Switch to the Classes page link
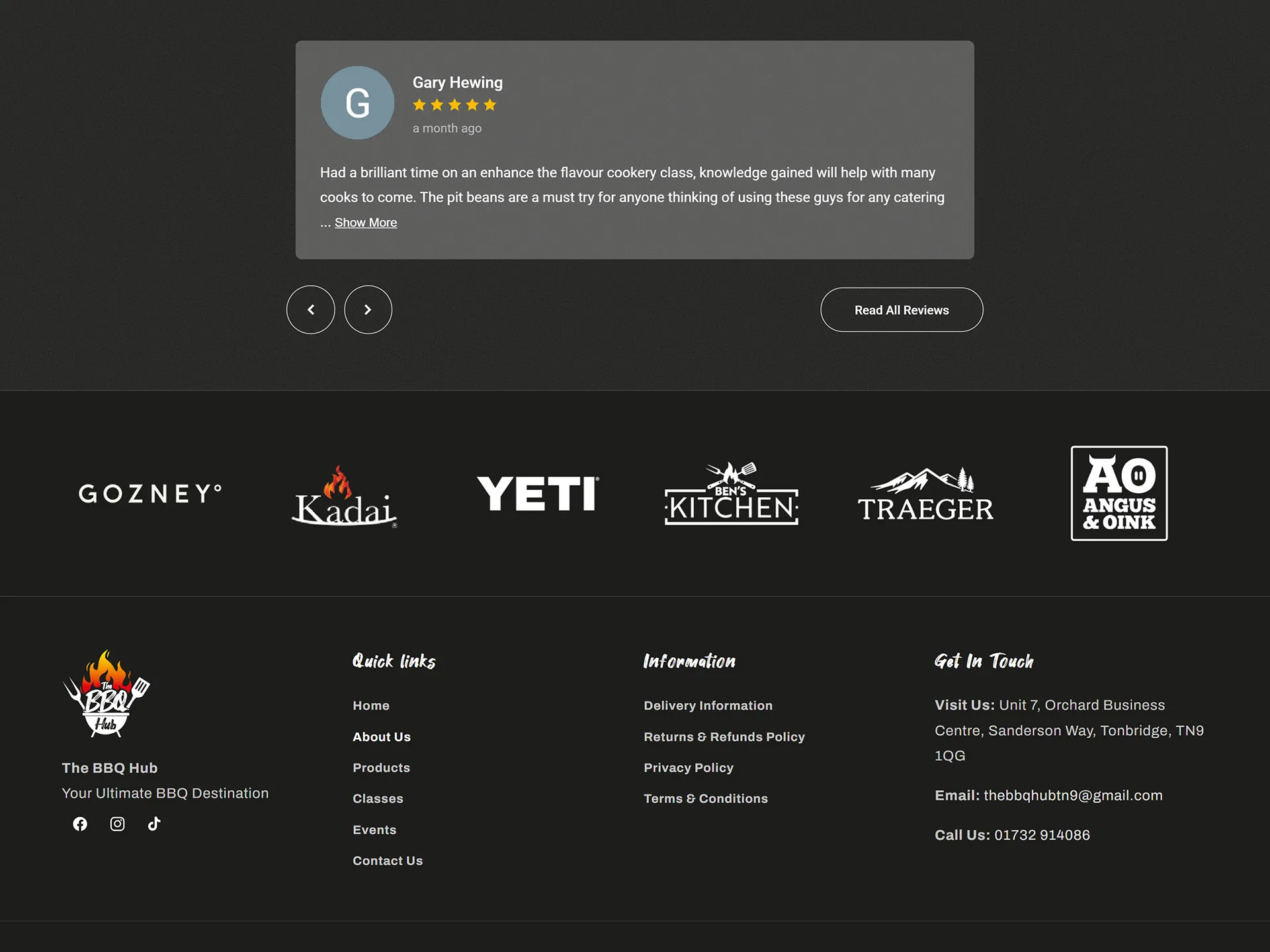 378,799
